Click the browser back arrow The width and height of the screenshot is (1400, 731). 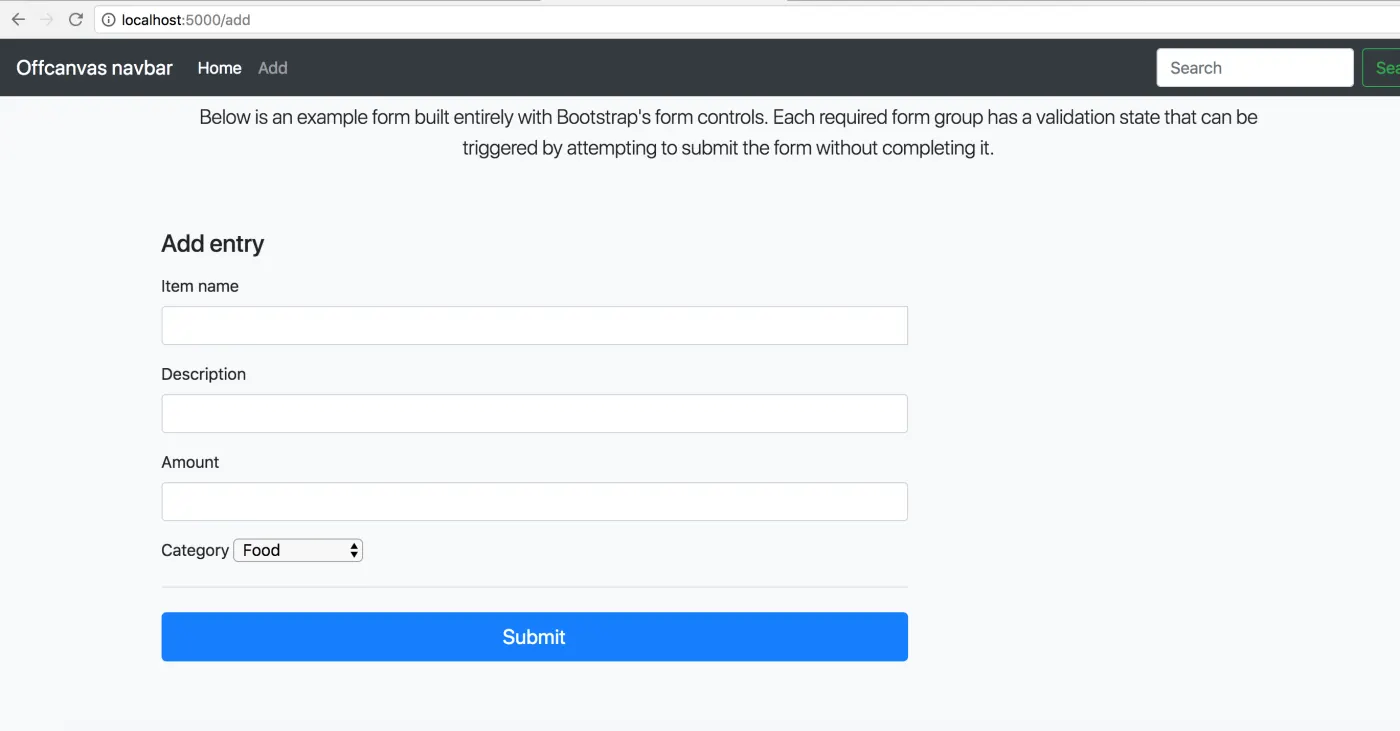pos(18,20)
